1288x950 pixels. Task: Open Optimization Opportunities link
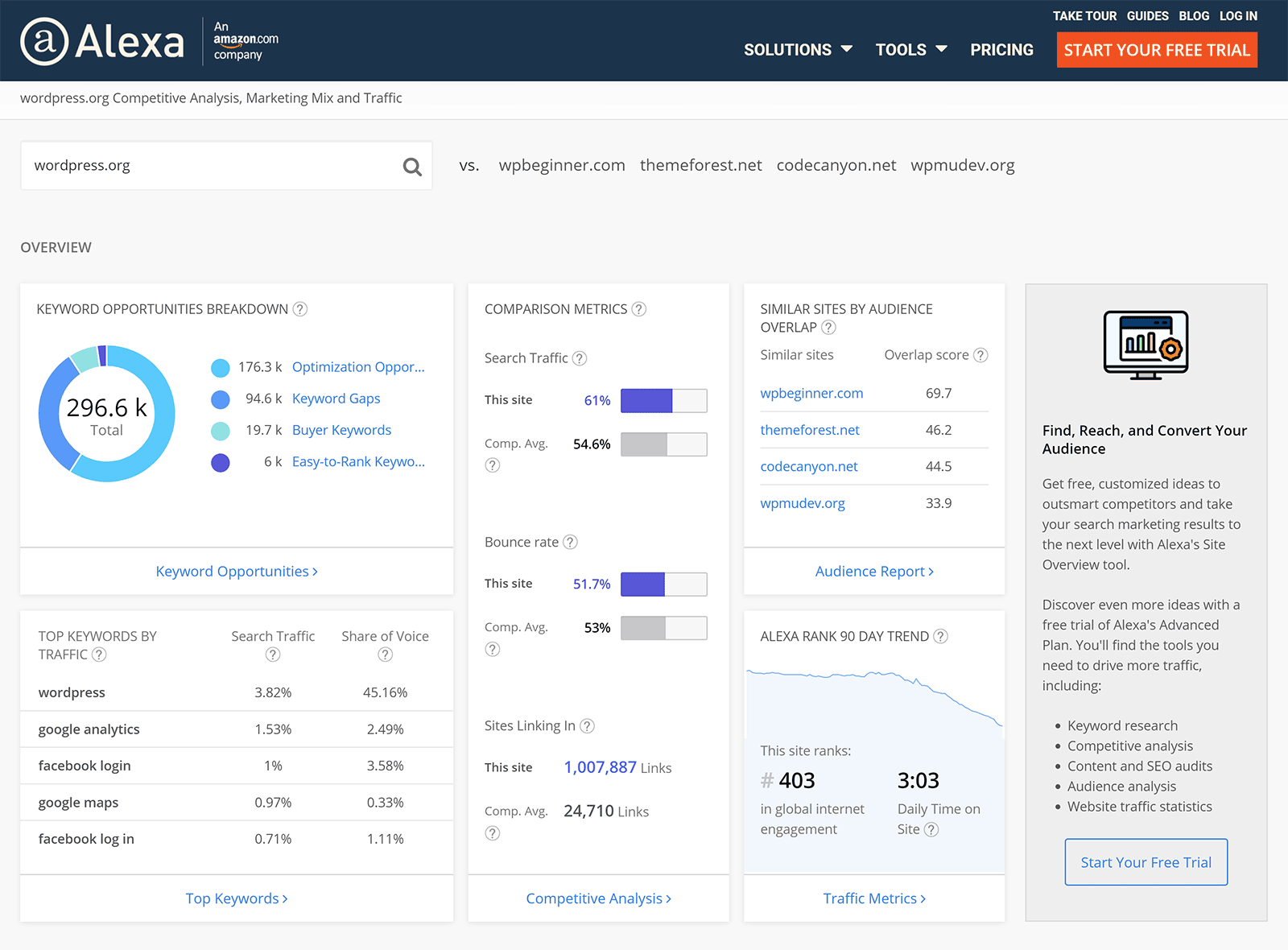coord(358,367)
